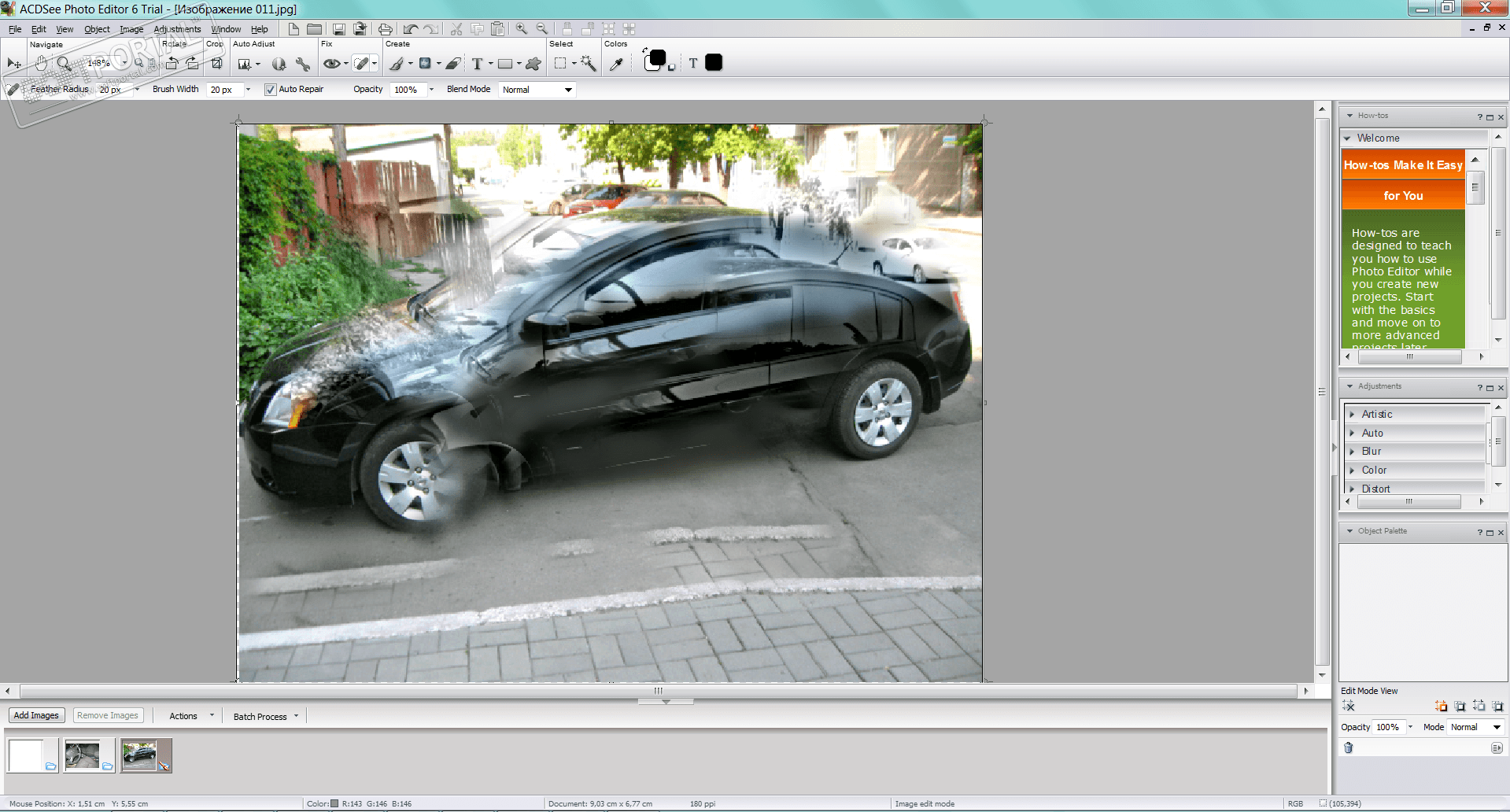Select the Crop tool

pyautogui.click(x=216, y=64)
